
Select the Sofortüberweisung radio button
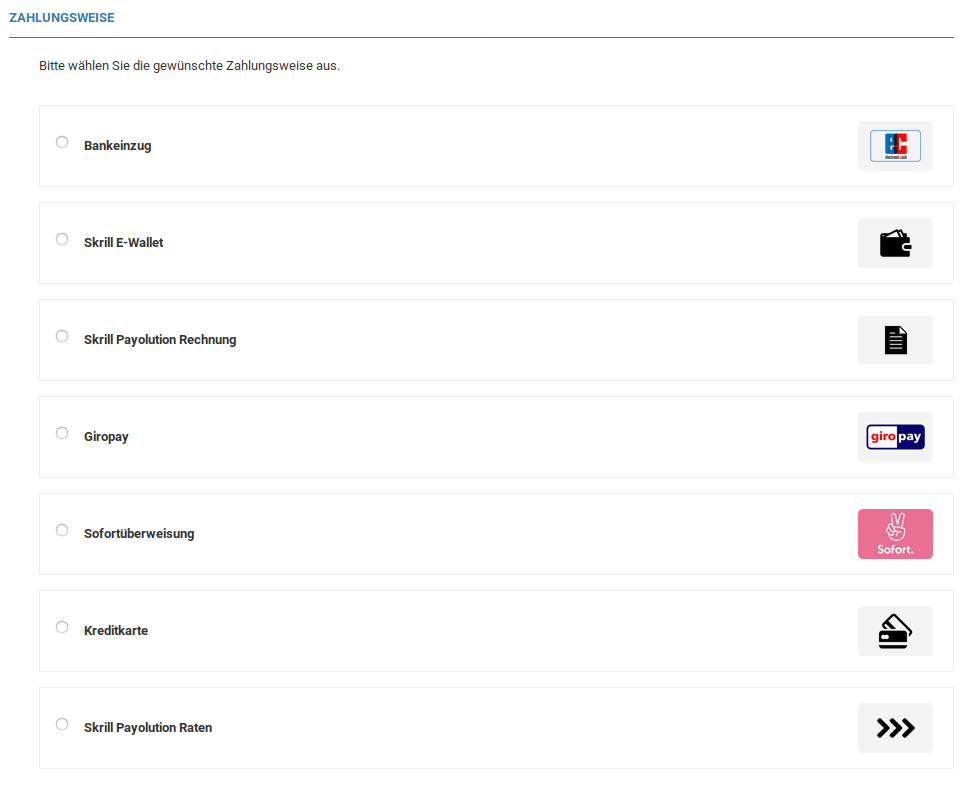tap(62, 530)
